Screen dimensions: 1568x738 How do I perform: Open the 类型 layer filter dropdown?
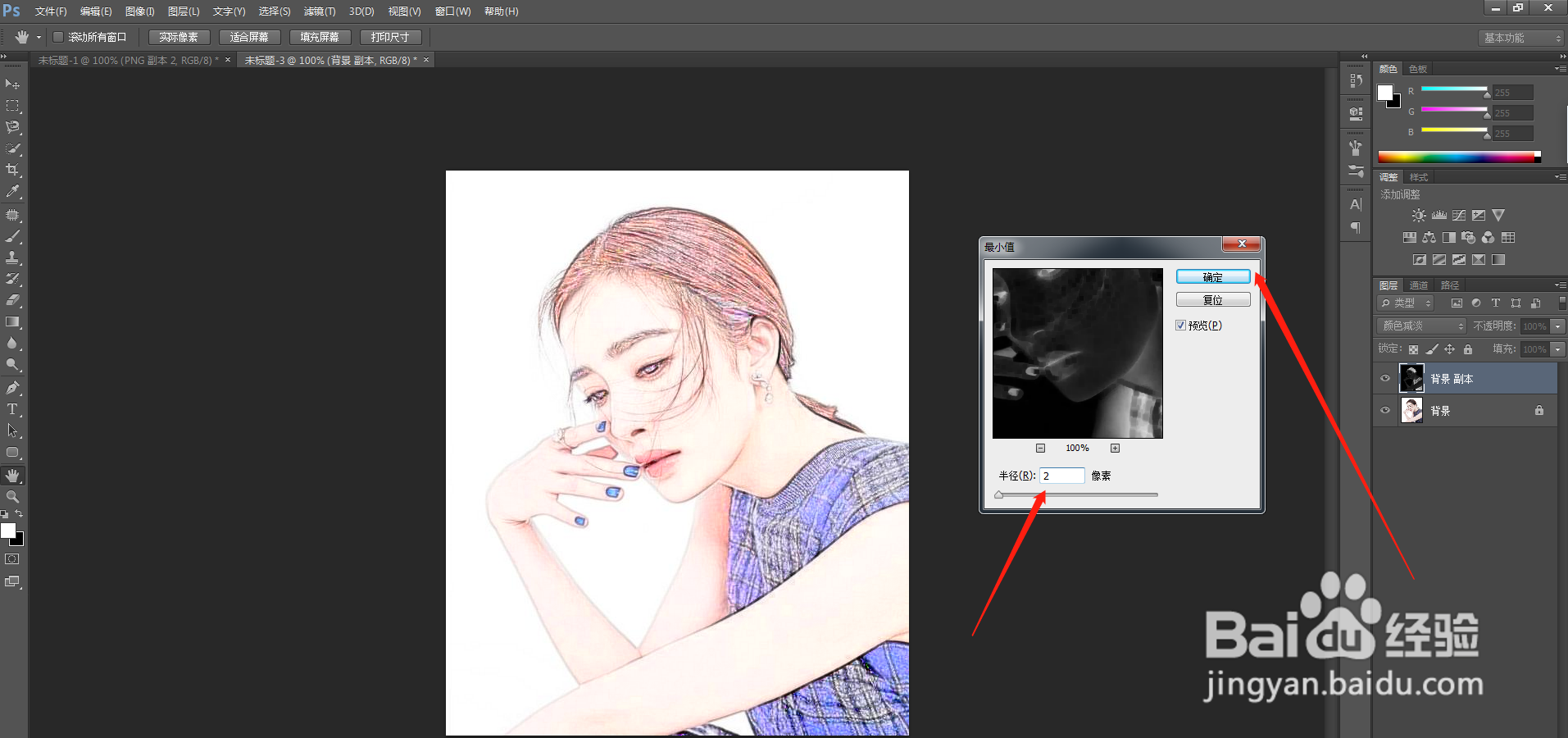pyautogui.click(x=1405, y=303)
